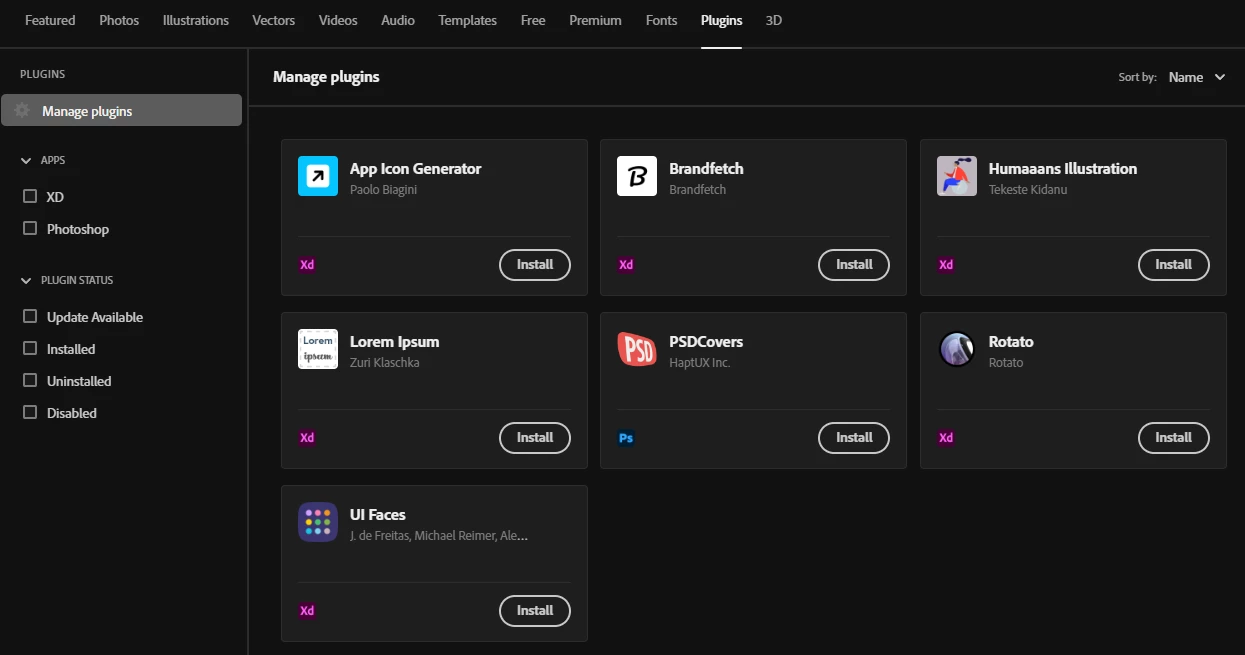Image resolution: width=1245 pixels, height=655 pixels.
Task: Click the Ps badge on PSDCovers card
Action: [626, 438]
